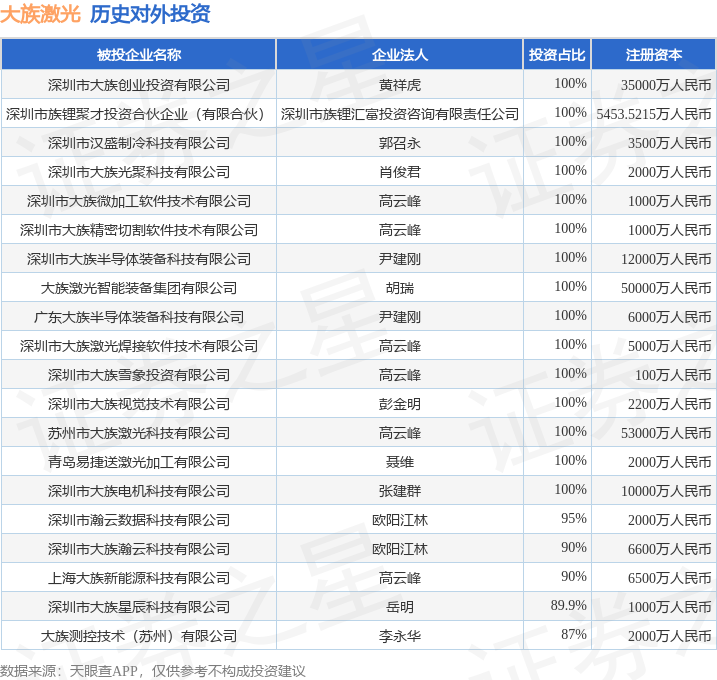
Task: Click legal representative 李永华
Action: pyautogui.click(x=399, y=636)
